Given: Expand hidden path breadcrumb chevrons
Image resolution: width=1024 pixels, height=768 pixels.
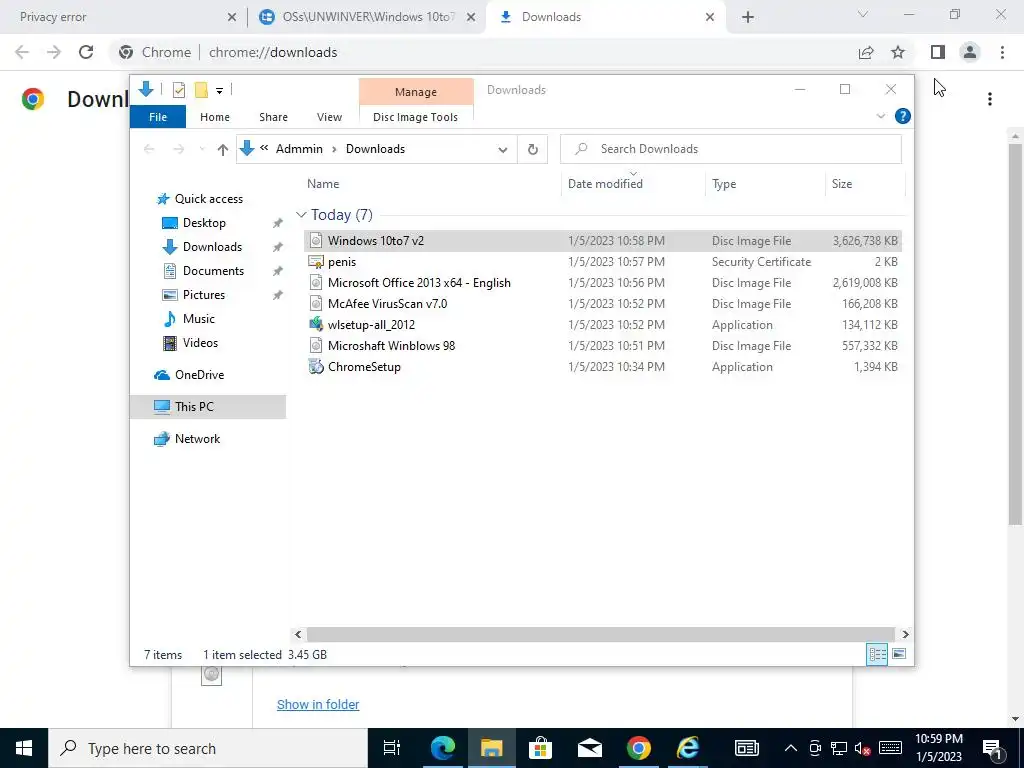Looking at the screenshot, I should click(x=264, y=148).
